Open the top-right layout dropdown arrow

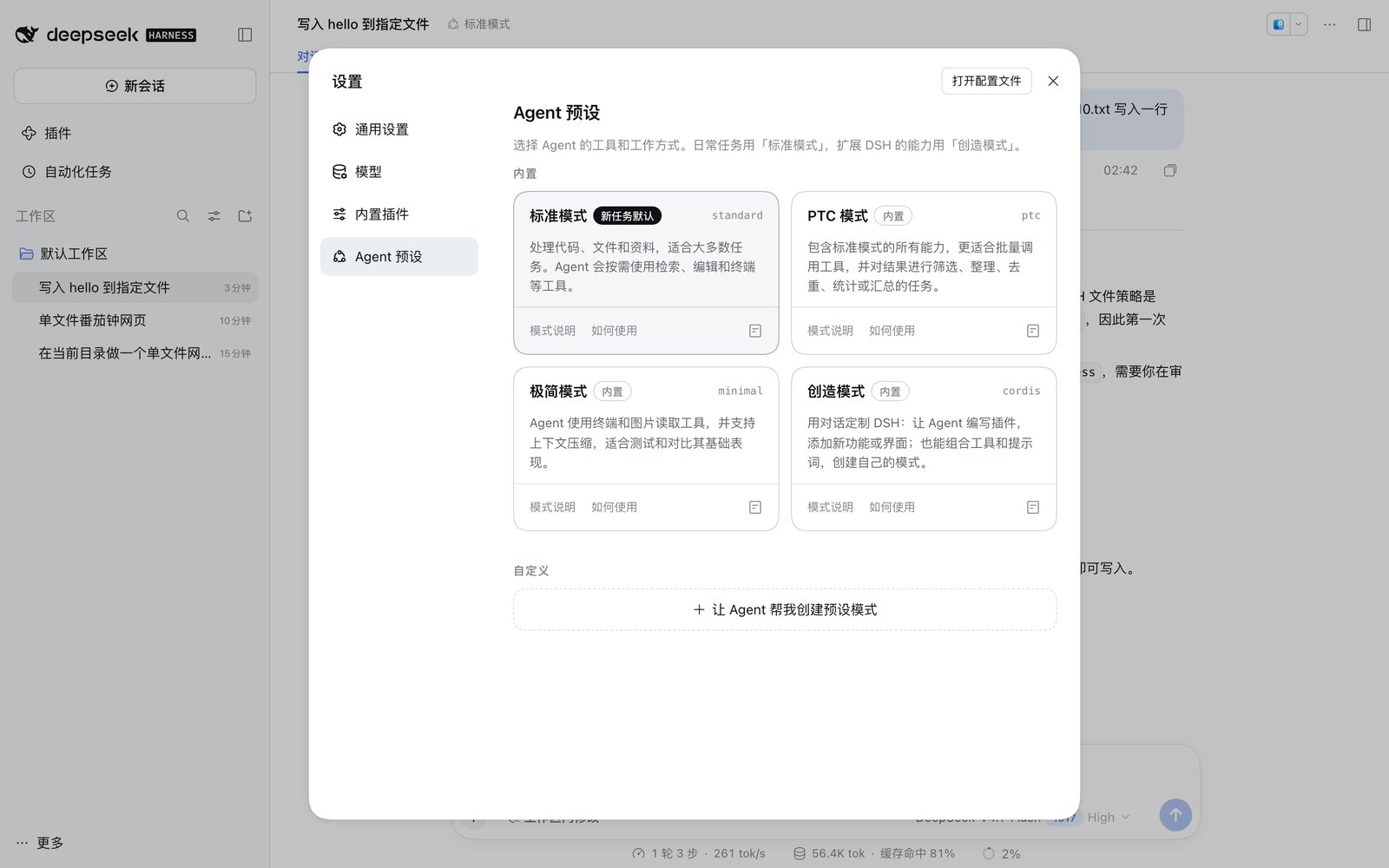tap(1299, 24)
